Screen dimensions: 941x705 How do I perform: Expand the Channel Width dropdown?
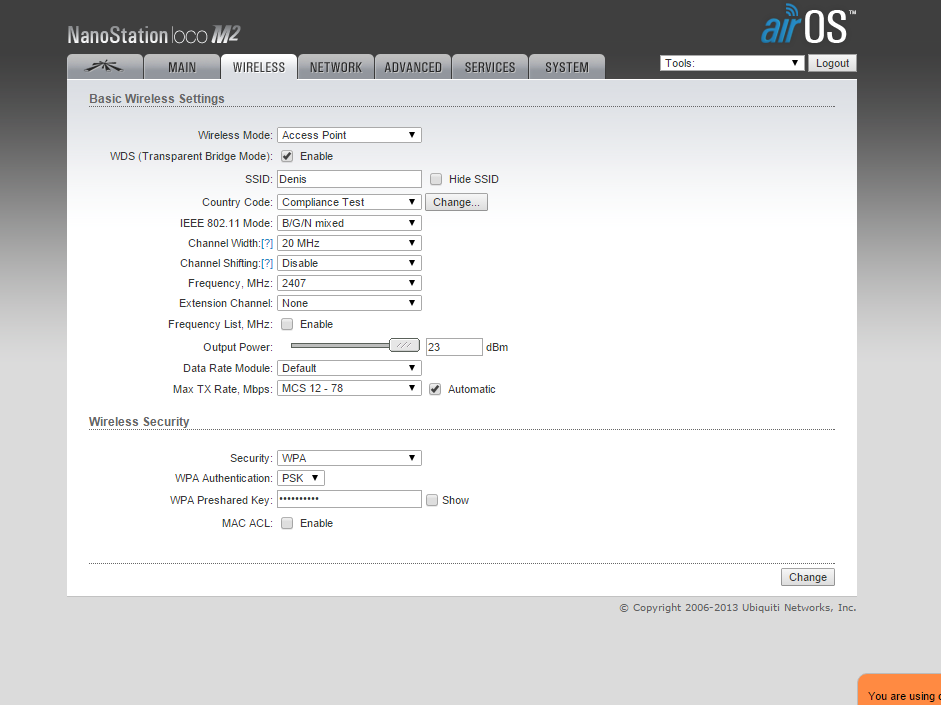pos(349,243)
